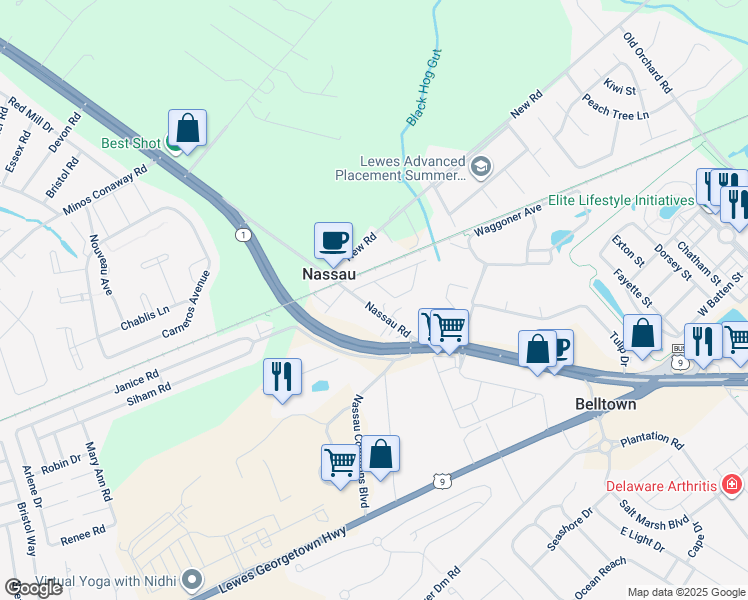The height and width of the screenshot is (600, 748).
Task: Click the Virtual Yoga with Nidhi pin
Action: point(193,580)
